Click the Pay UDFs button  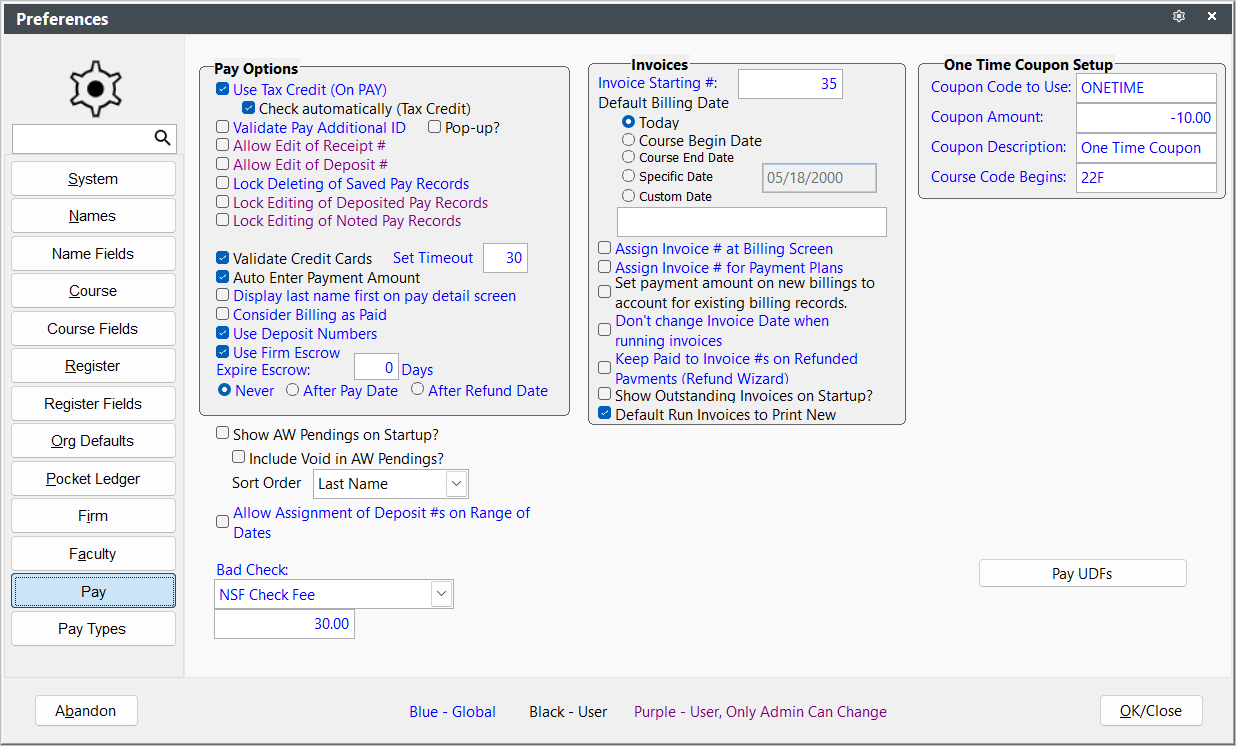coord(1082,573)
